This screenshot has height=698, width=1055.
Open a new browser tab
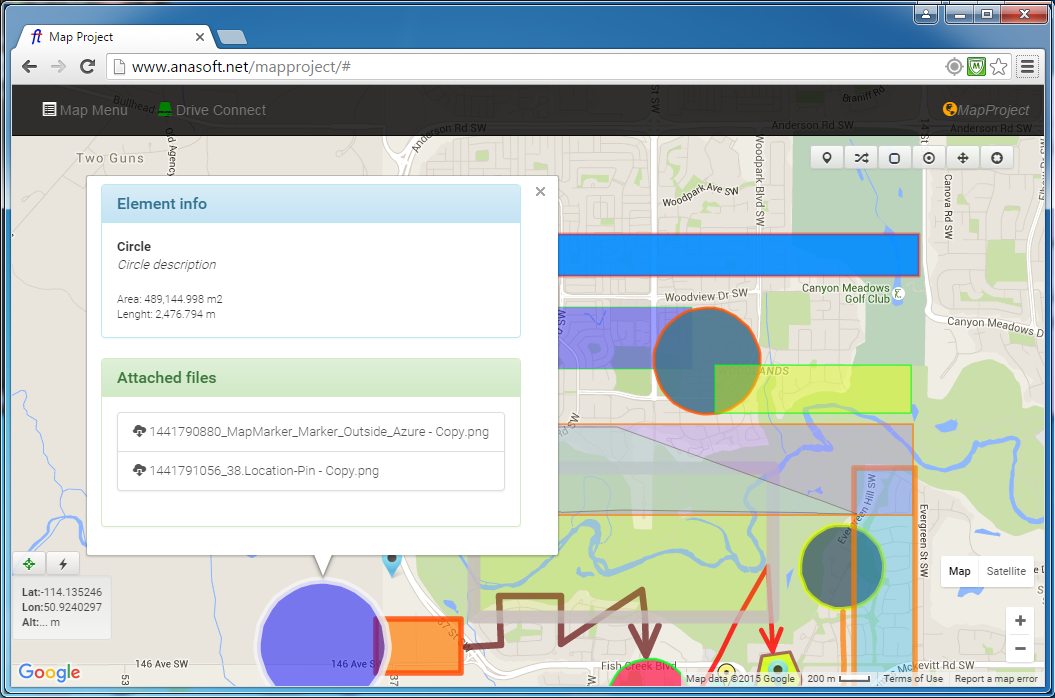tap(231, 37)
